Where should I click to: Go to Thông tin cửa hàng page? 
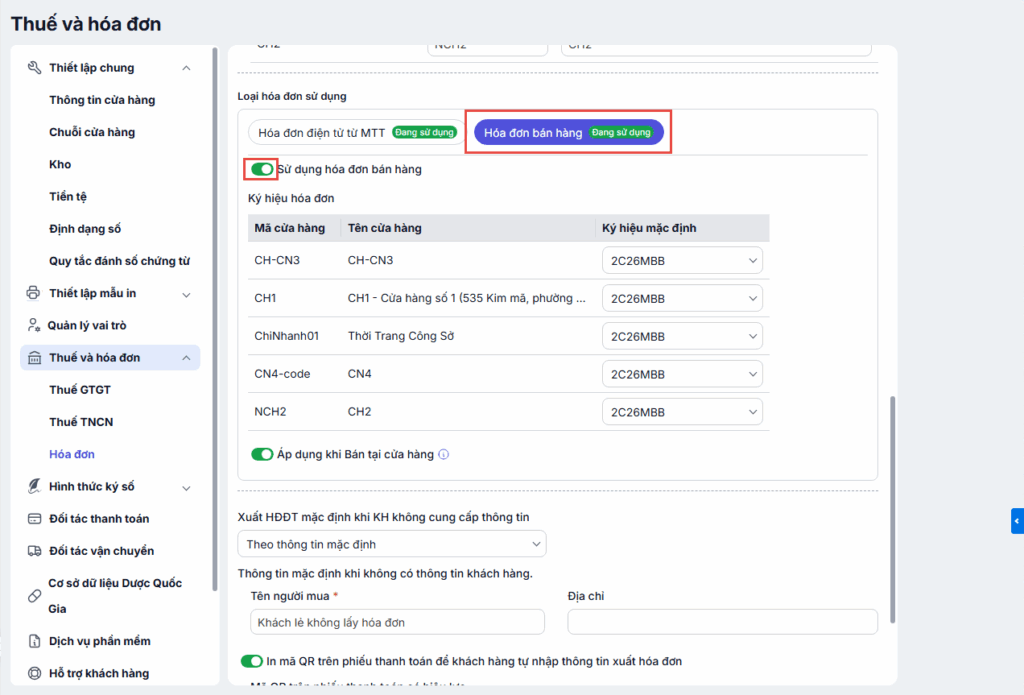(102, 100)
